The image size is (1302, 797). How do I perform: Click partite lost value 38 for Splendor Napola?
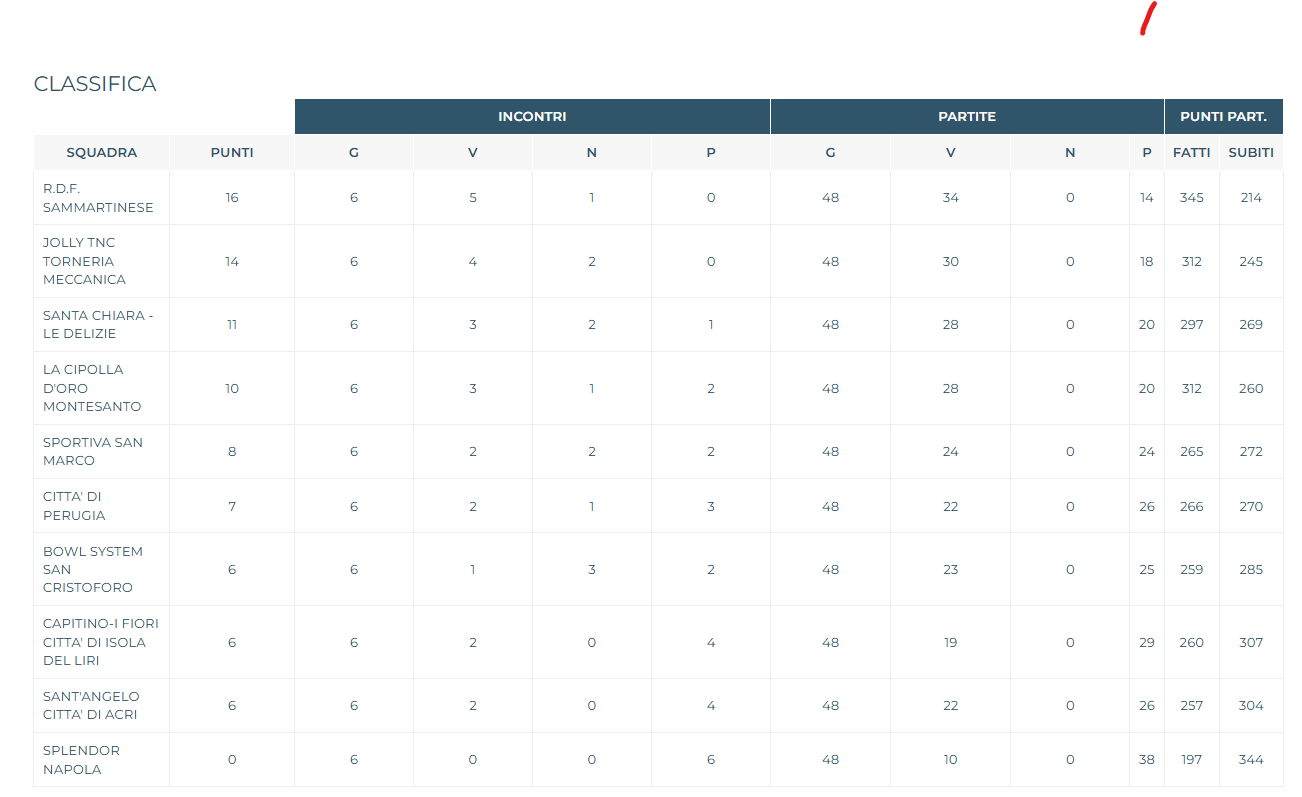(1147, 760)
